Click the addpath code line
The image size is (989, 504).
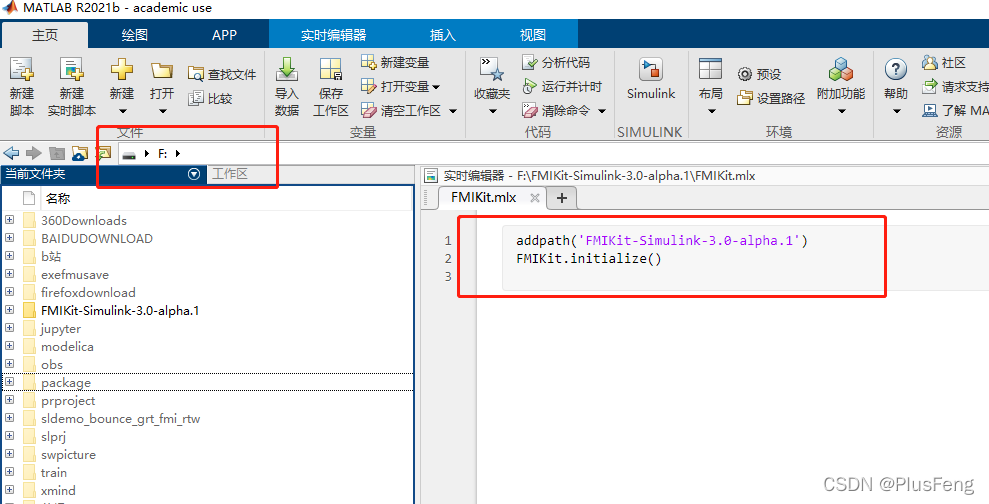(662, 240)
